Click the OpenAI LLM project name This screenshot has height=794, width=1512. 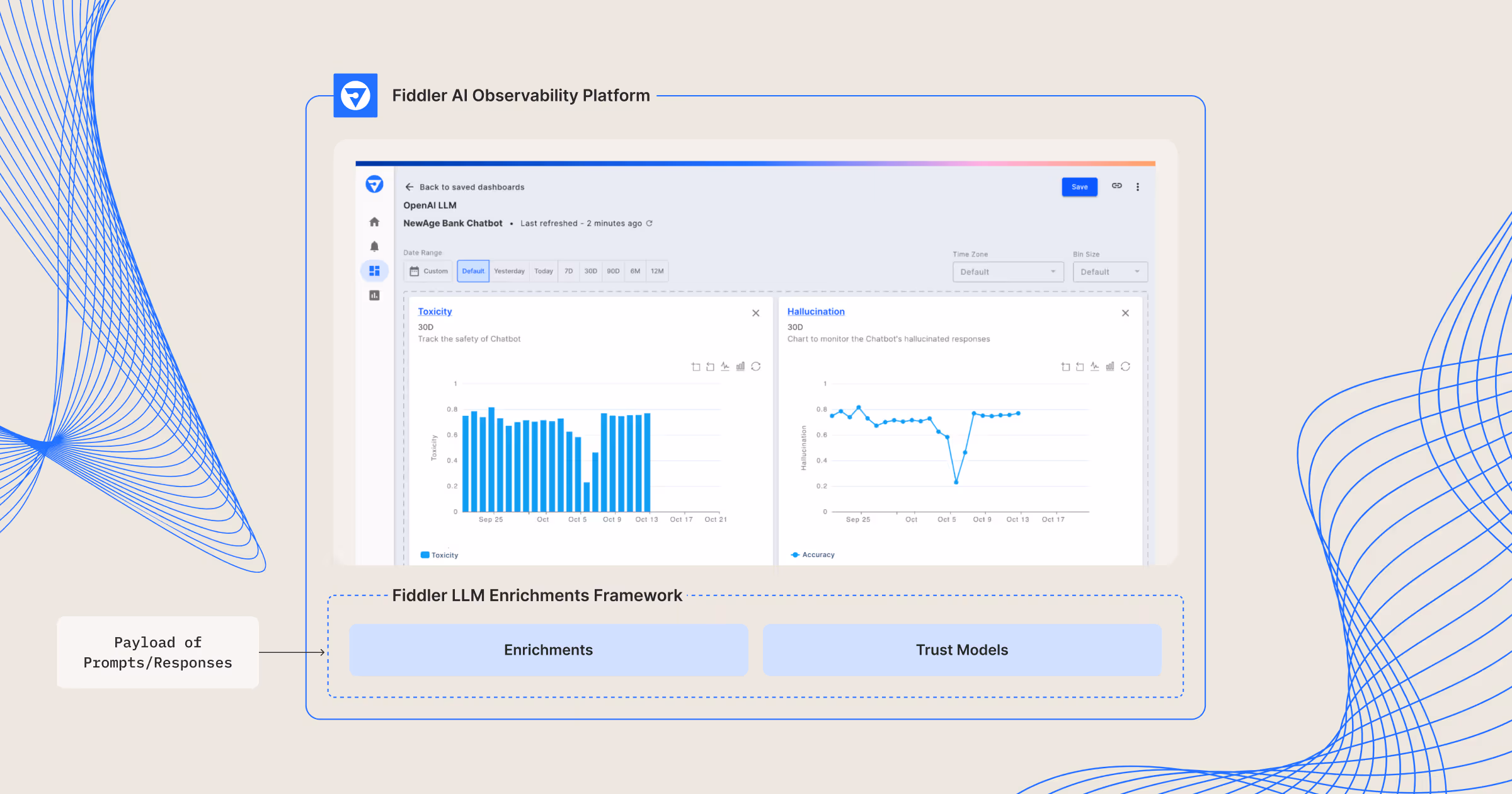click(430, 205)
